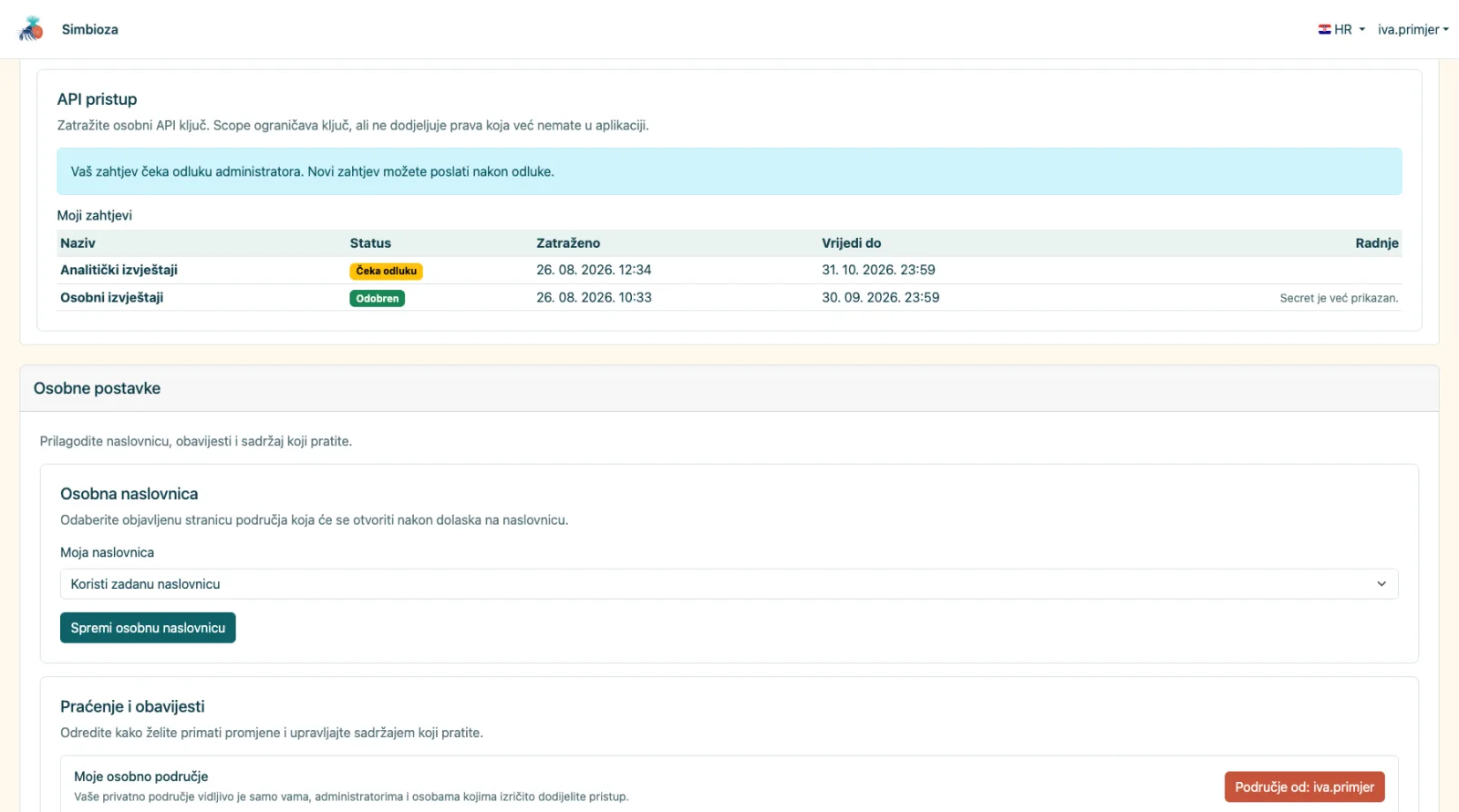Image resolution: width=1459 pixels, height=812 pixels.
Task: Click the Moja naslovnica field label
Action: pos(107,552)
